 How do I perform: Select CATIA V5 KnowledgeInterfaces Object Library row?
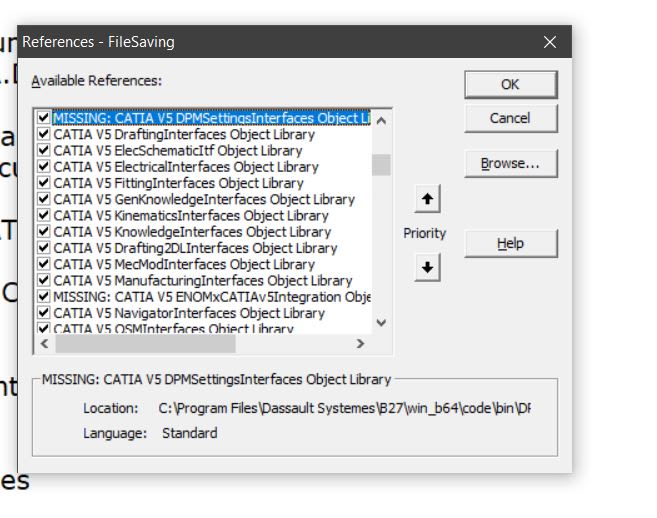pyautogui.click(x=192, y=232)
